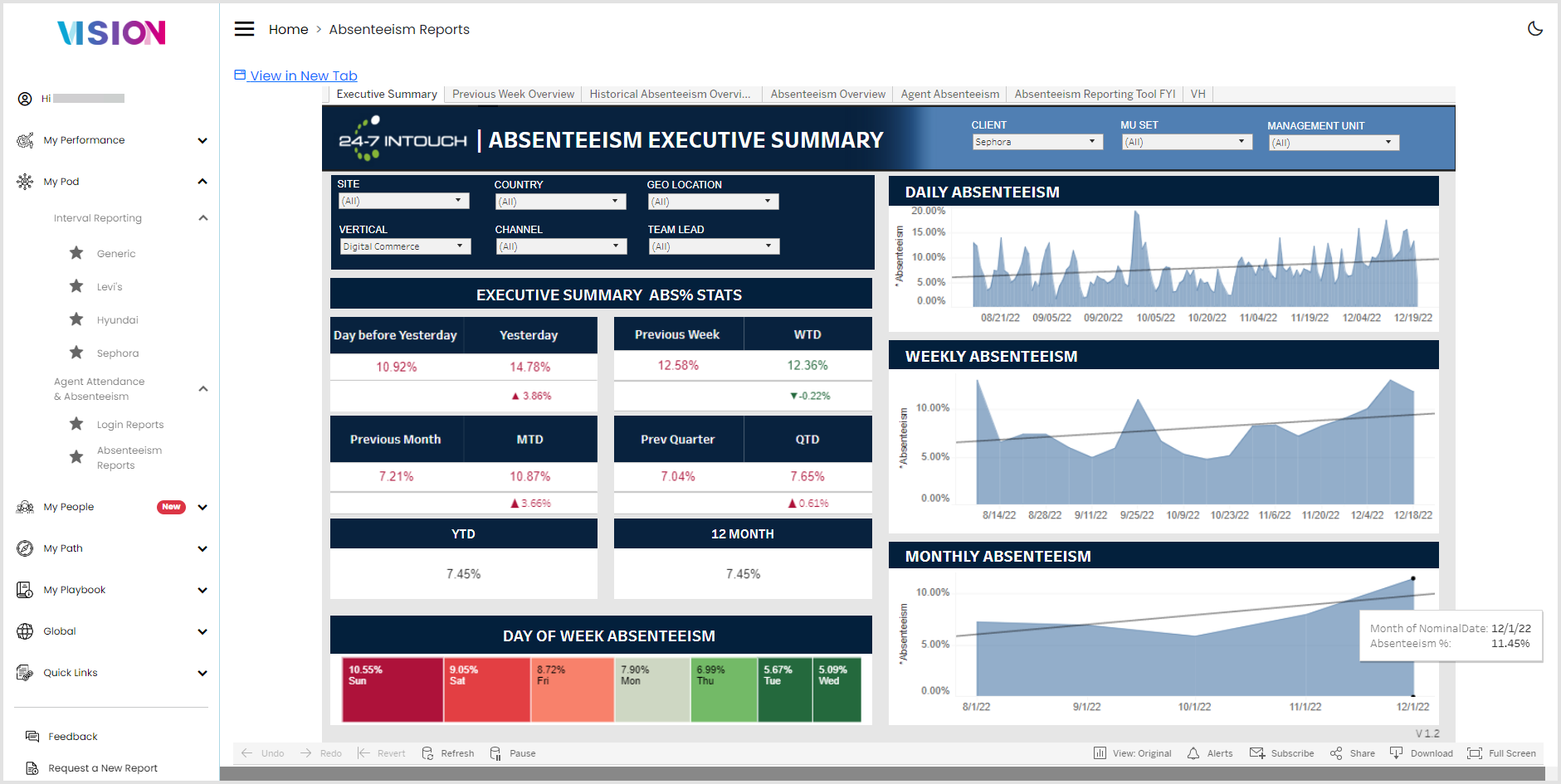Switch to Agent Absenteeism tab
The image size is (1561, 784).
tap(950, 95)
